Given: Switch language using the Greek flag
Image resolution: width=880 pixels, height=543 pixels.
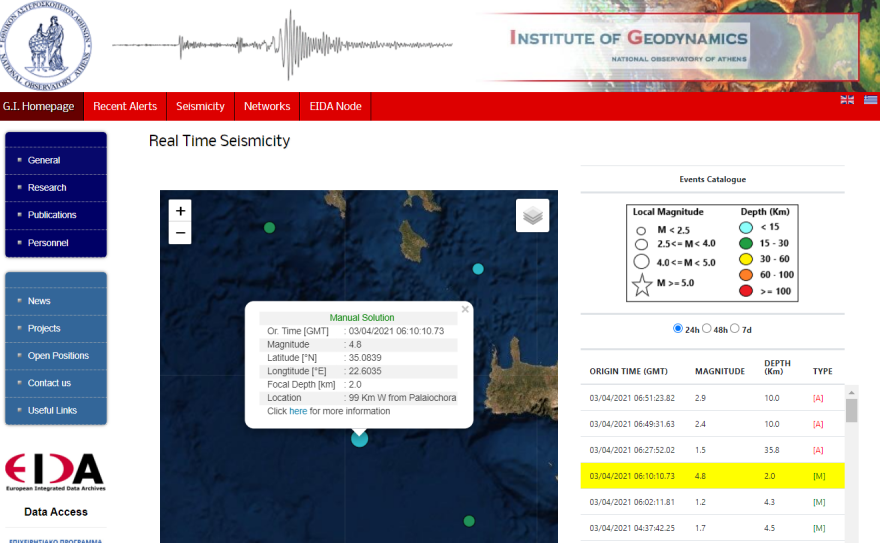Looking at the screenshot, I should (x=870, y=100).
